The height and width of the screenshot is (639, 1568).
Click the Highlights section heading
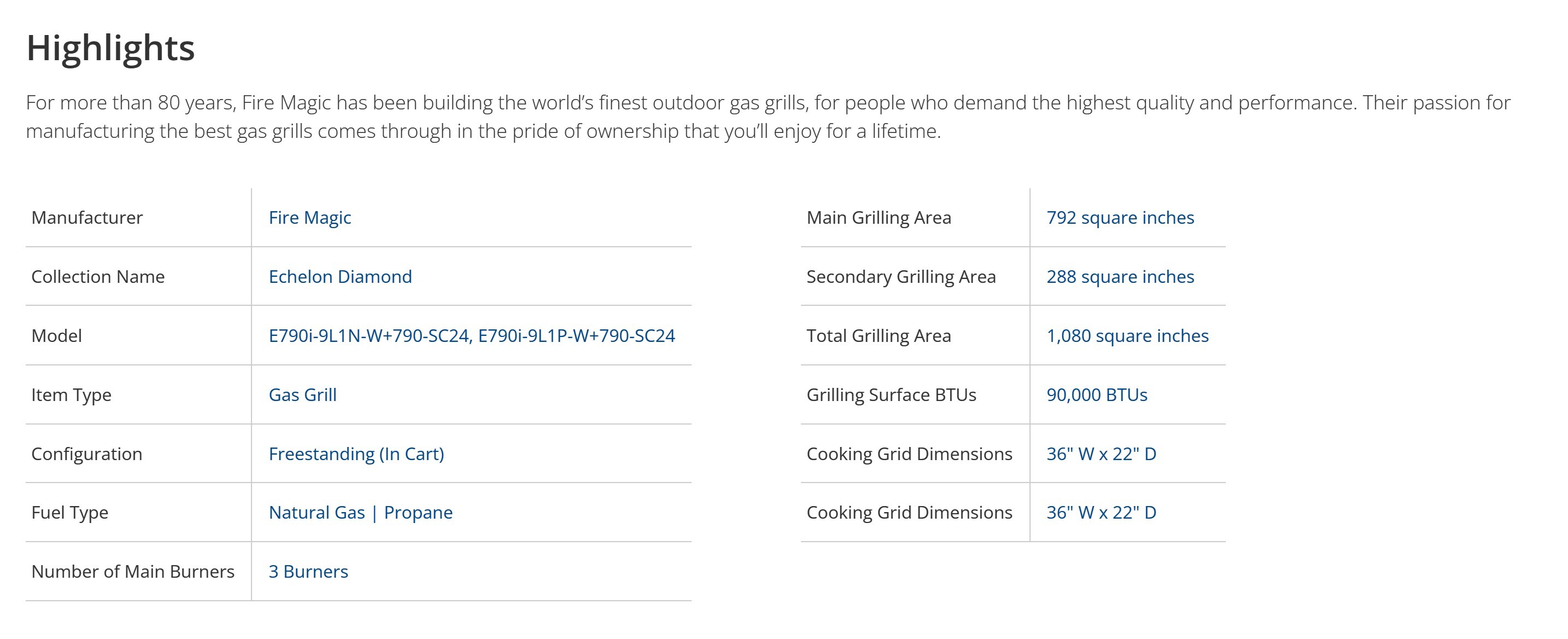[x=110, y=48]
